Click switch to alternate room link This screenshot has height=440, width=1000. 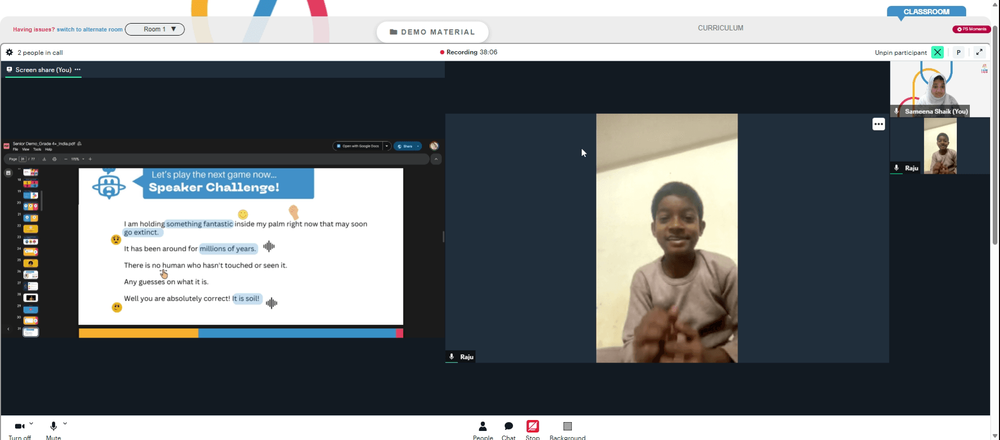coord(90,29)
